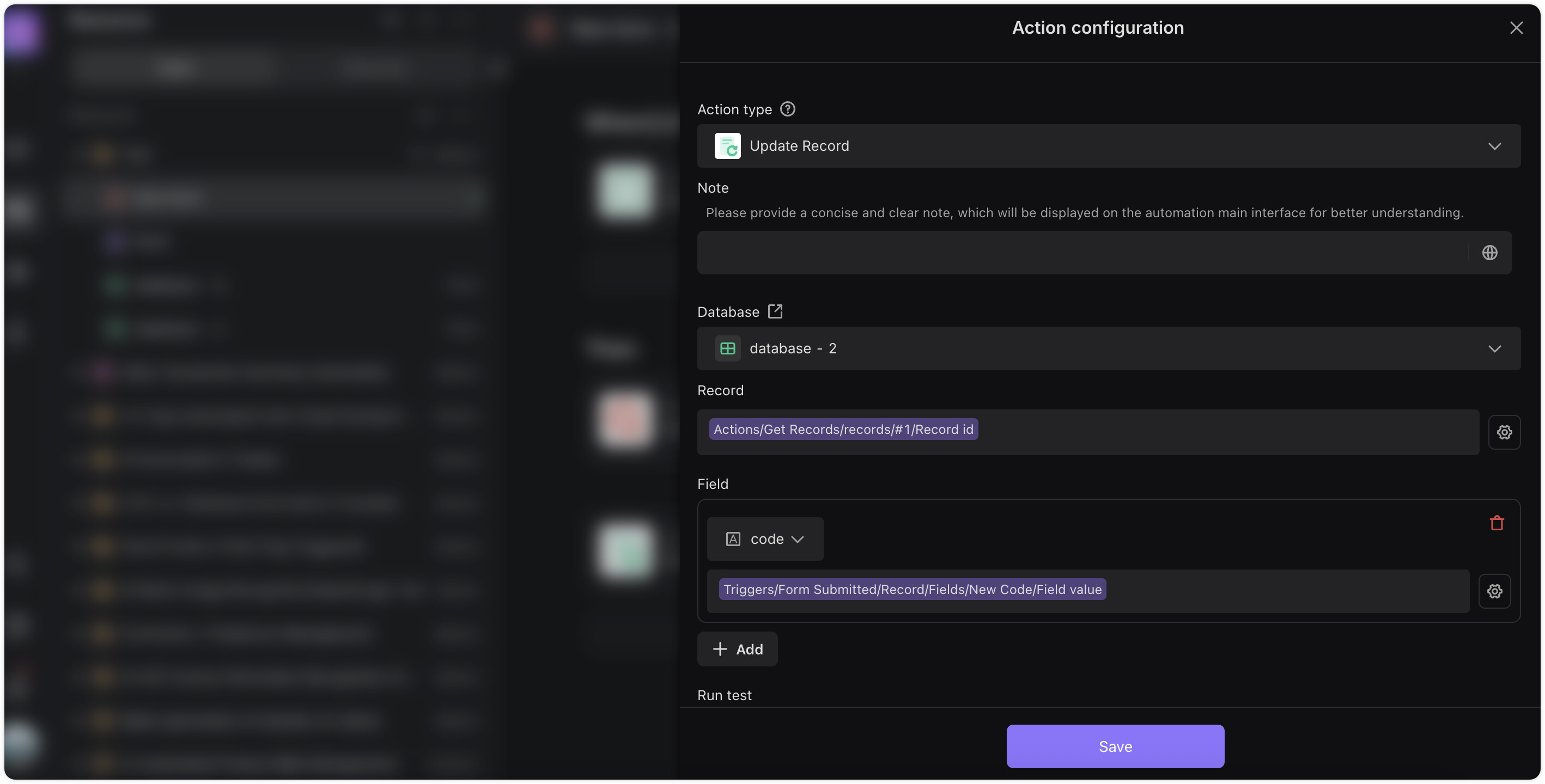Delete the code field with trash icon

click(1497, 523)
